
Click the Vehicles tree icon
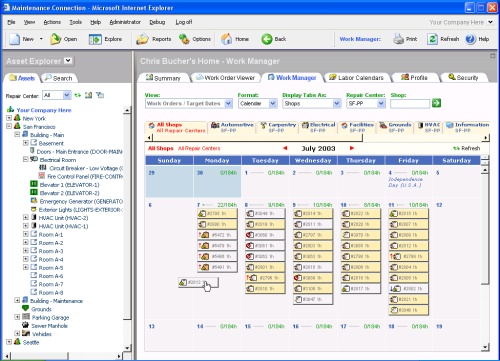26,333
